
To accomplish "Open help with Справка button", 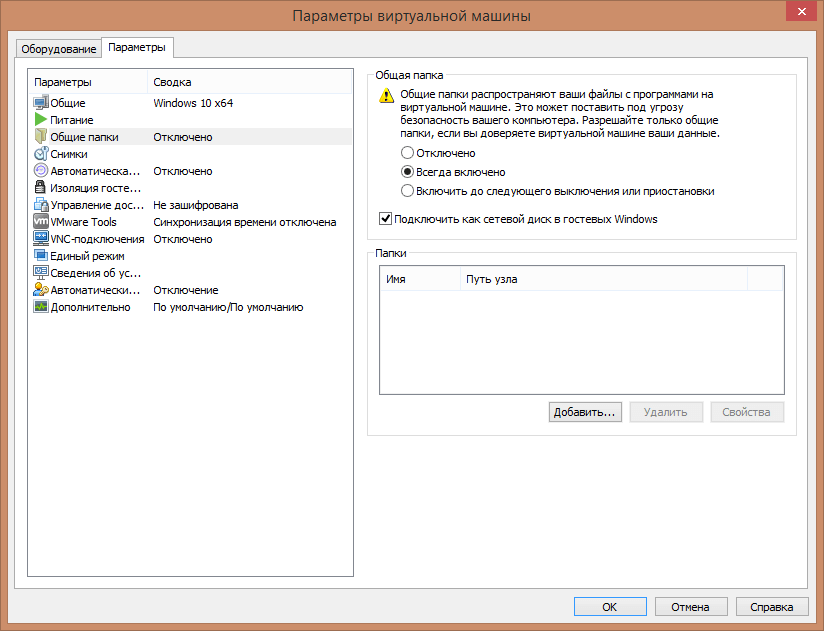I will [772, 607].
